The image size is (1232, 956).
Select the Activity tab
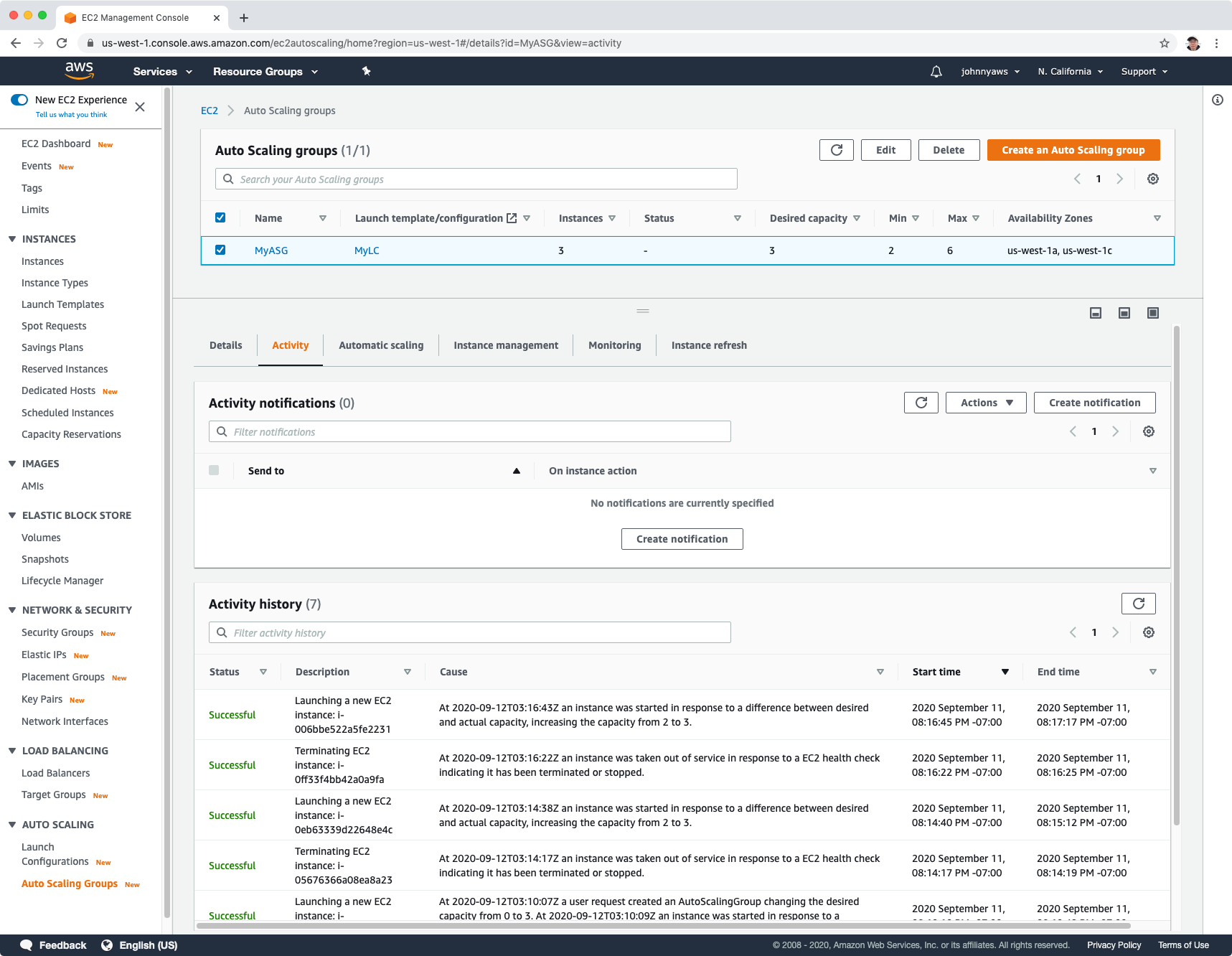click(291, 345)
